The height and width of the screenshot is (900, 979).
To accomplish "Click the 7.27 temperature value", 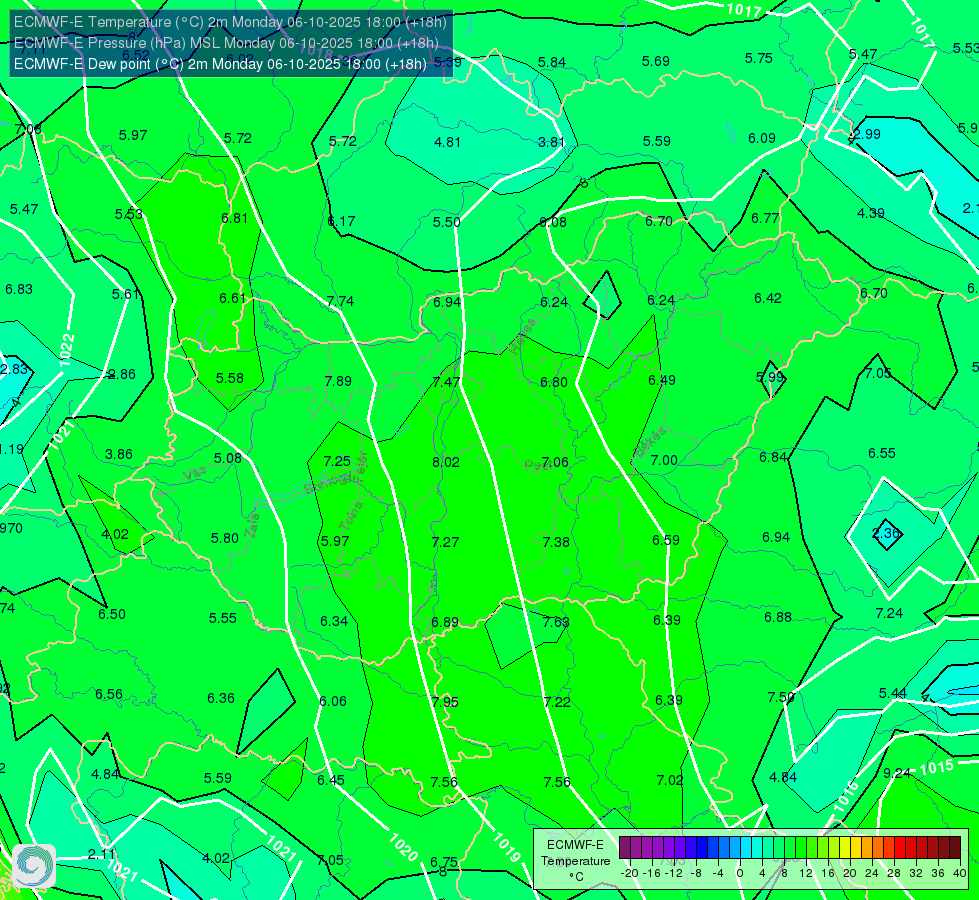I will (445, 542).
